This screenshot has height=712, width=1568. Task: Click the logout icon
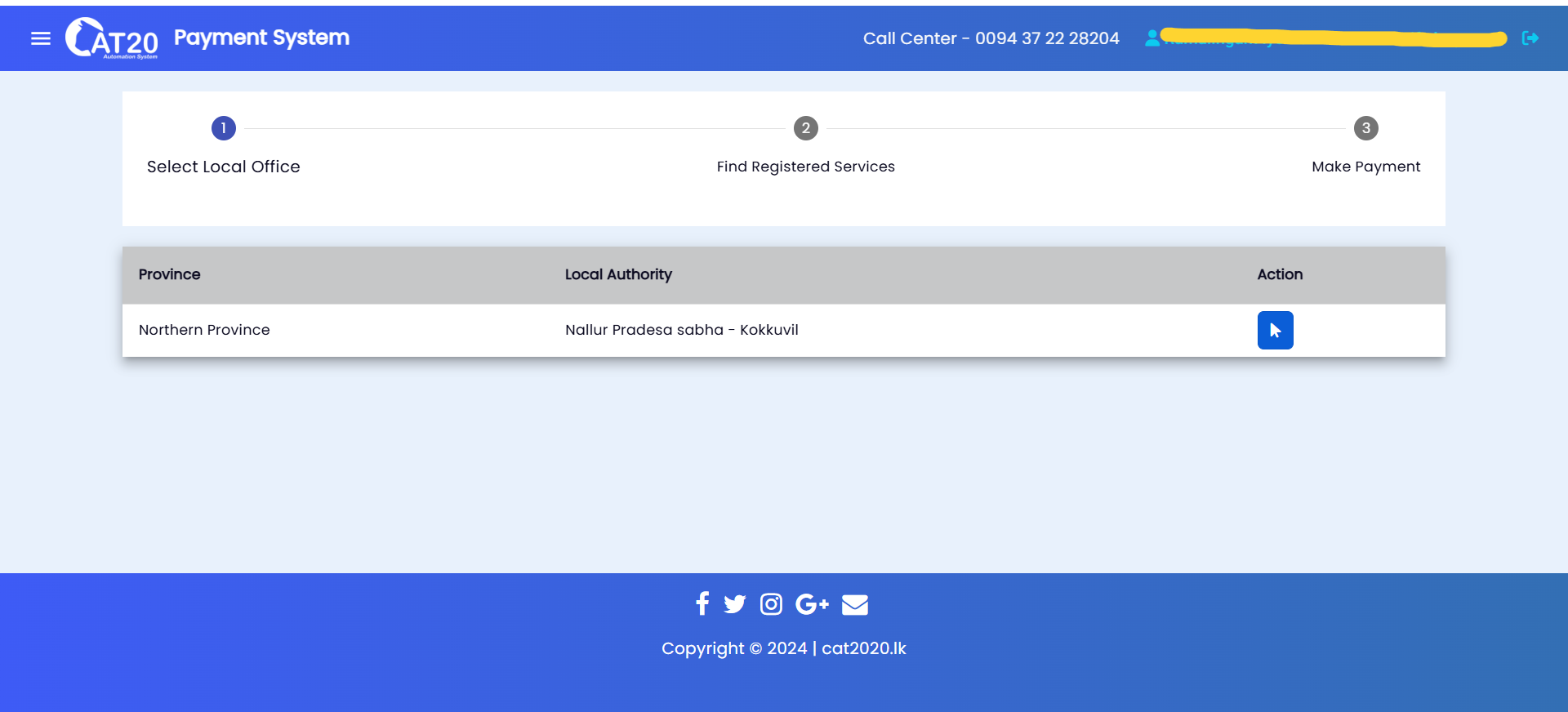1530,38
